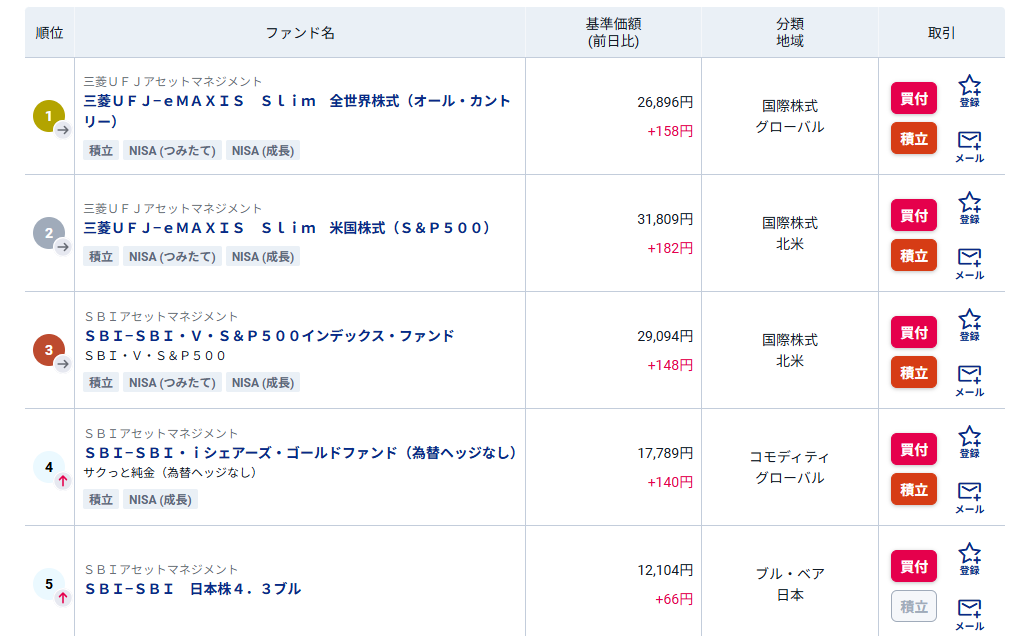Click the 31,809円 price value
Viewport: 1021px width, 636px height.
pyautogui.click(x=665, y=219)
